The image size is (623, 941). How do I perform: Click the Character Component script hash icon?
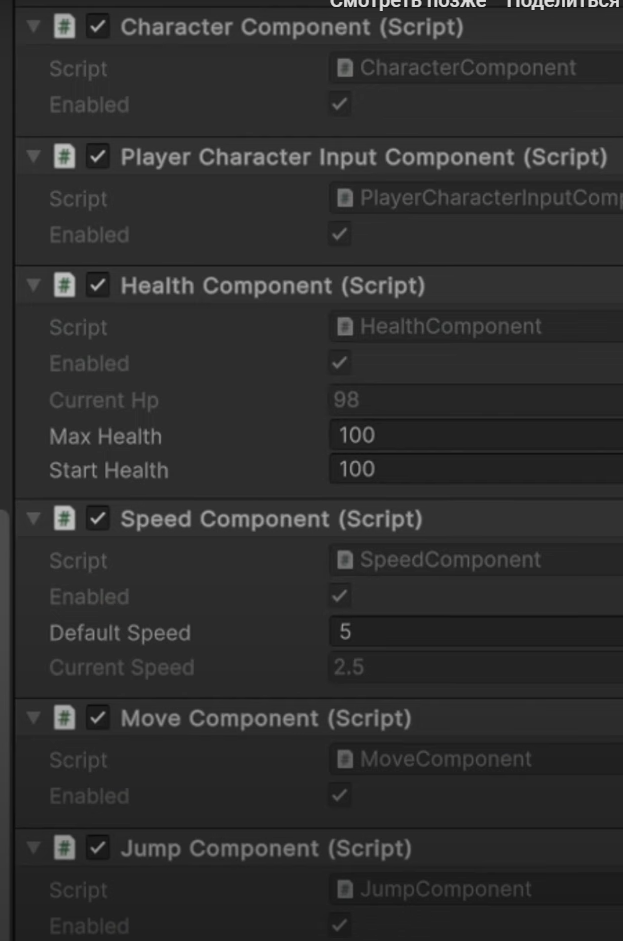(x=65, y=27)
